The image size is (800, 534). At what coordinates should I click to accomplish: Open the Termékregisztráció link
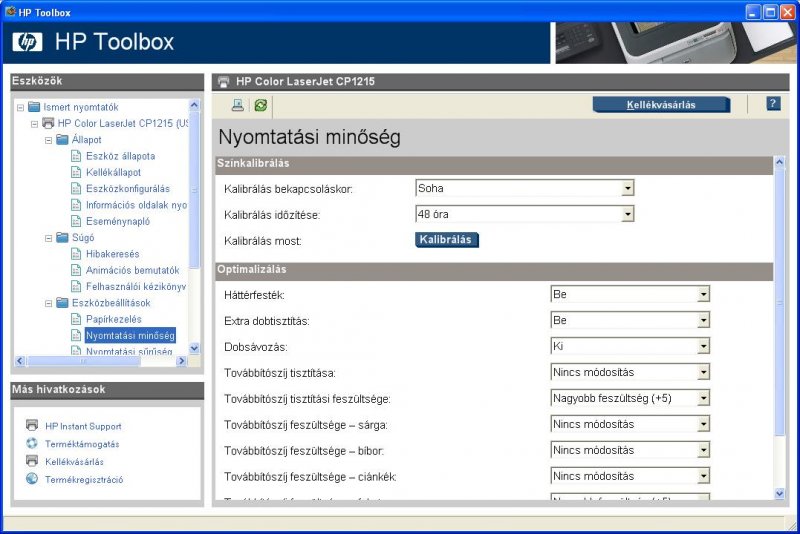[x=84, y=479]
